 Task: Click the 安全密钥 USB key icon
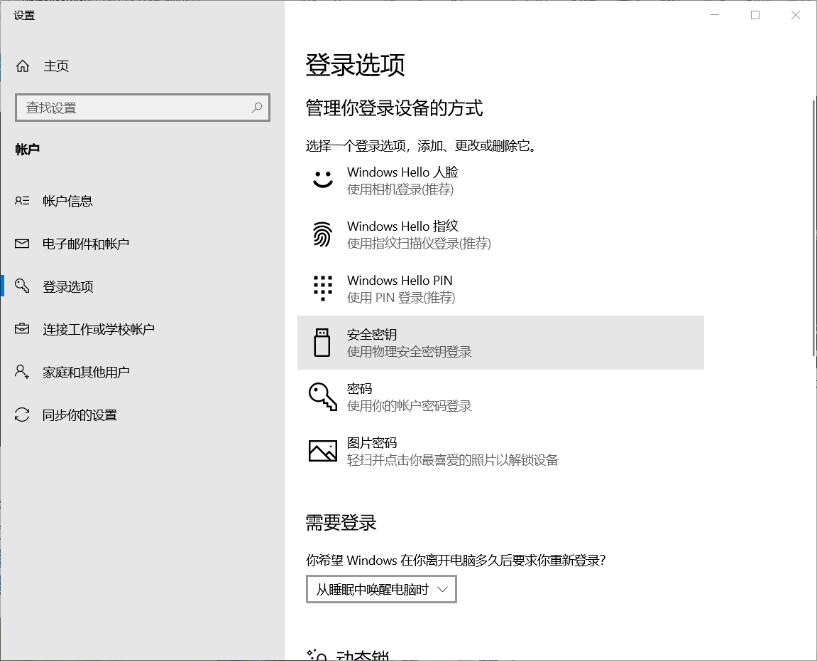tap(322, 342)
